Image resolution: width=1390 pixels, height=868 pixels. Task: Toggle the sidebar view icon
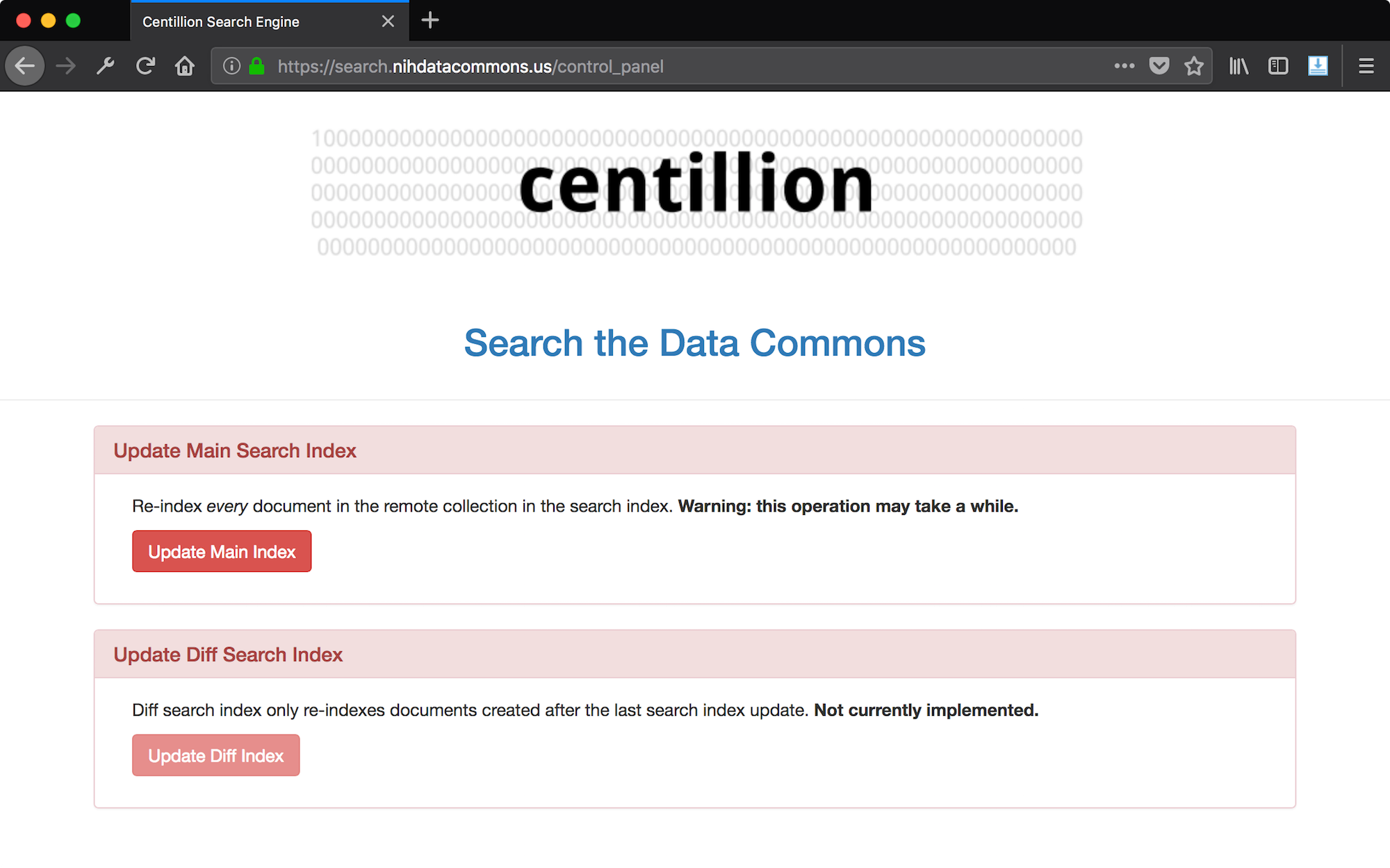(1278, 66)
